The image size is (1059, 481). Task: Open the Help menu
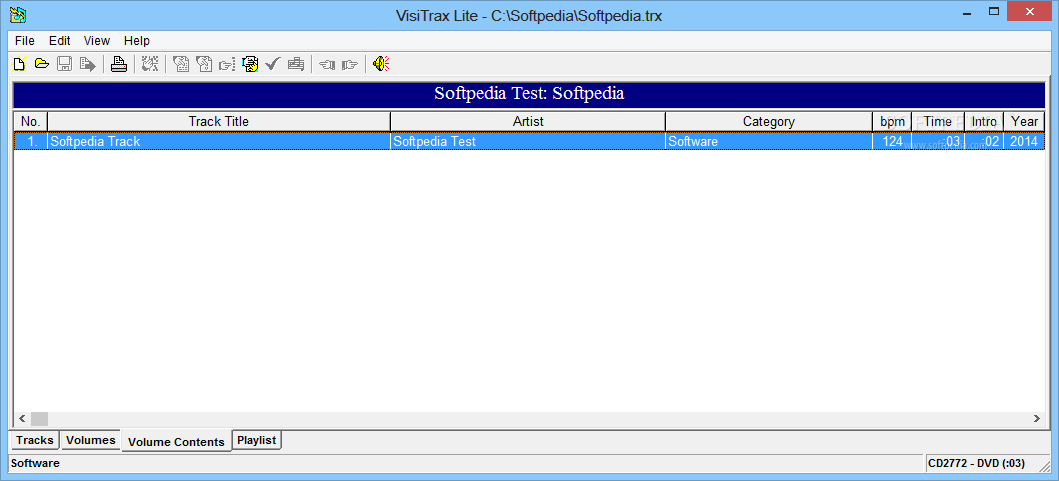point(137,41)
